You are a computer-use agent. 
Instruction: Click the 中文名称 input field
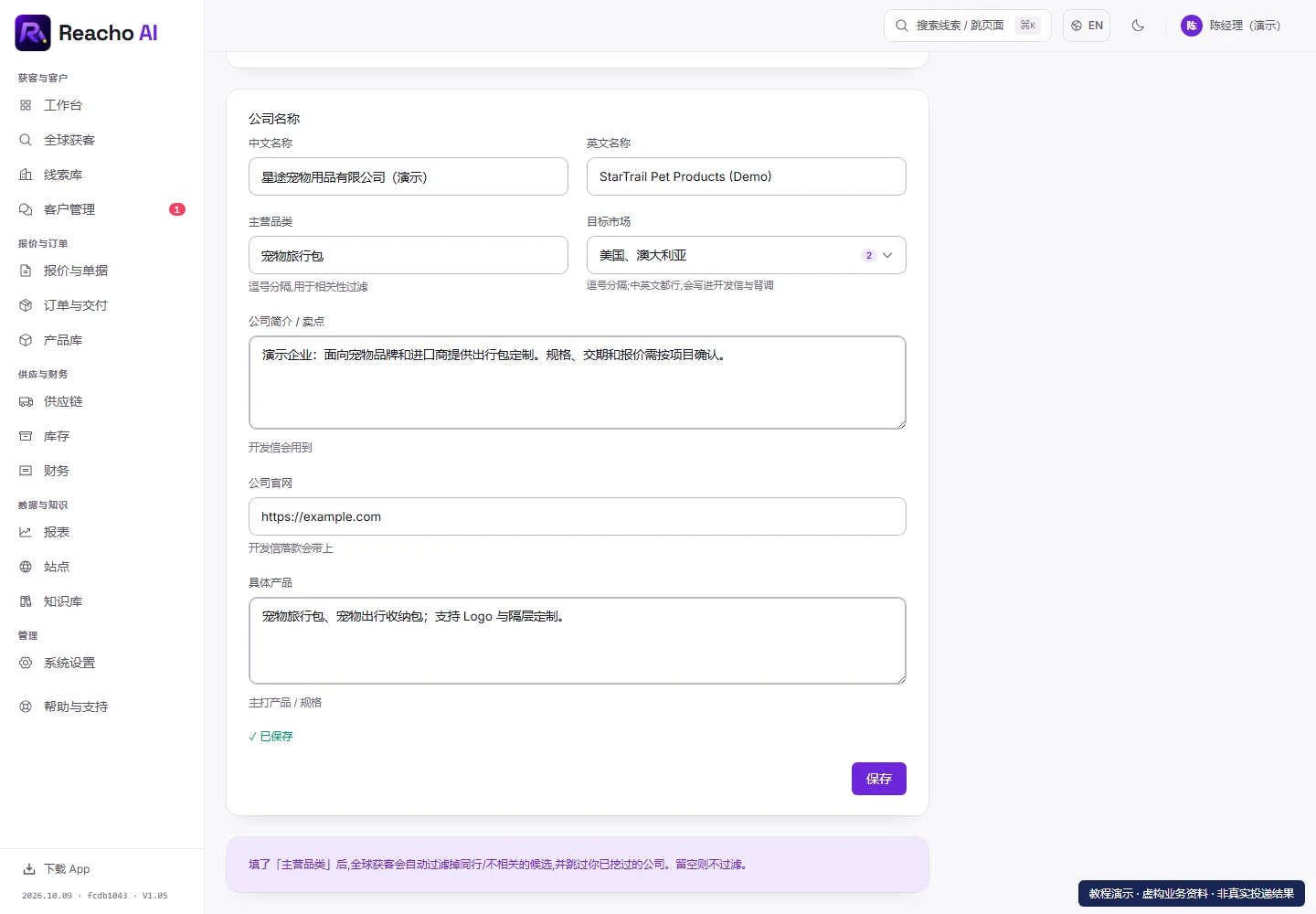tap(409, 176)
